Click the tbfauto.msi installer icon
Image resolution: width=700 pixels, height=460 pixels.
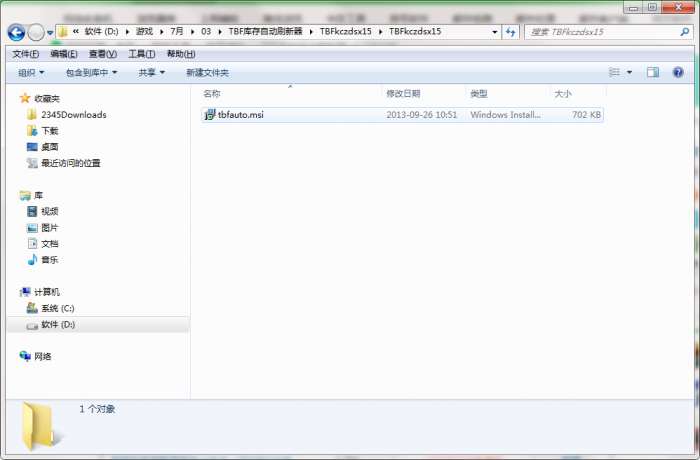coord(210,115)
